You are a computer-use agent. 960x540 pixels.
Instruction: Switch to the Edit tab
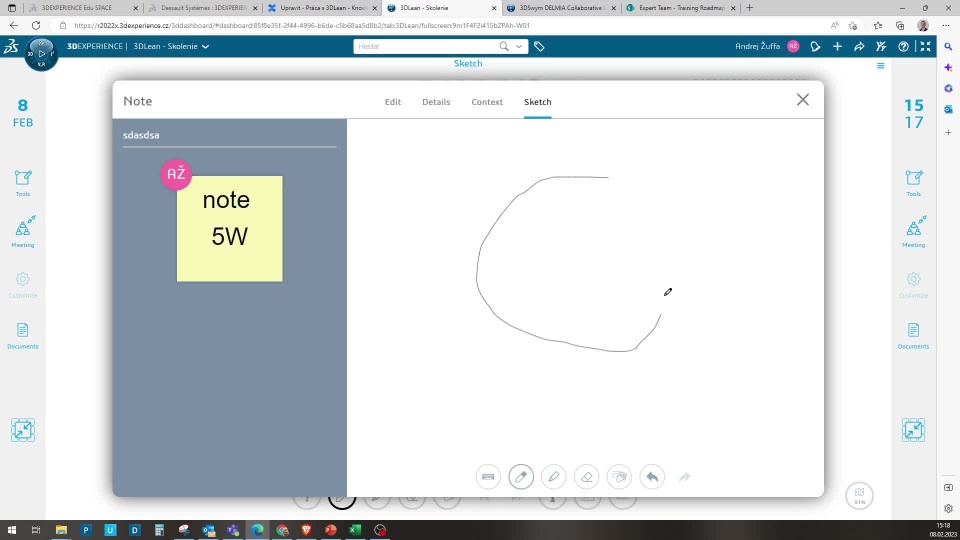(393, 102)
